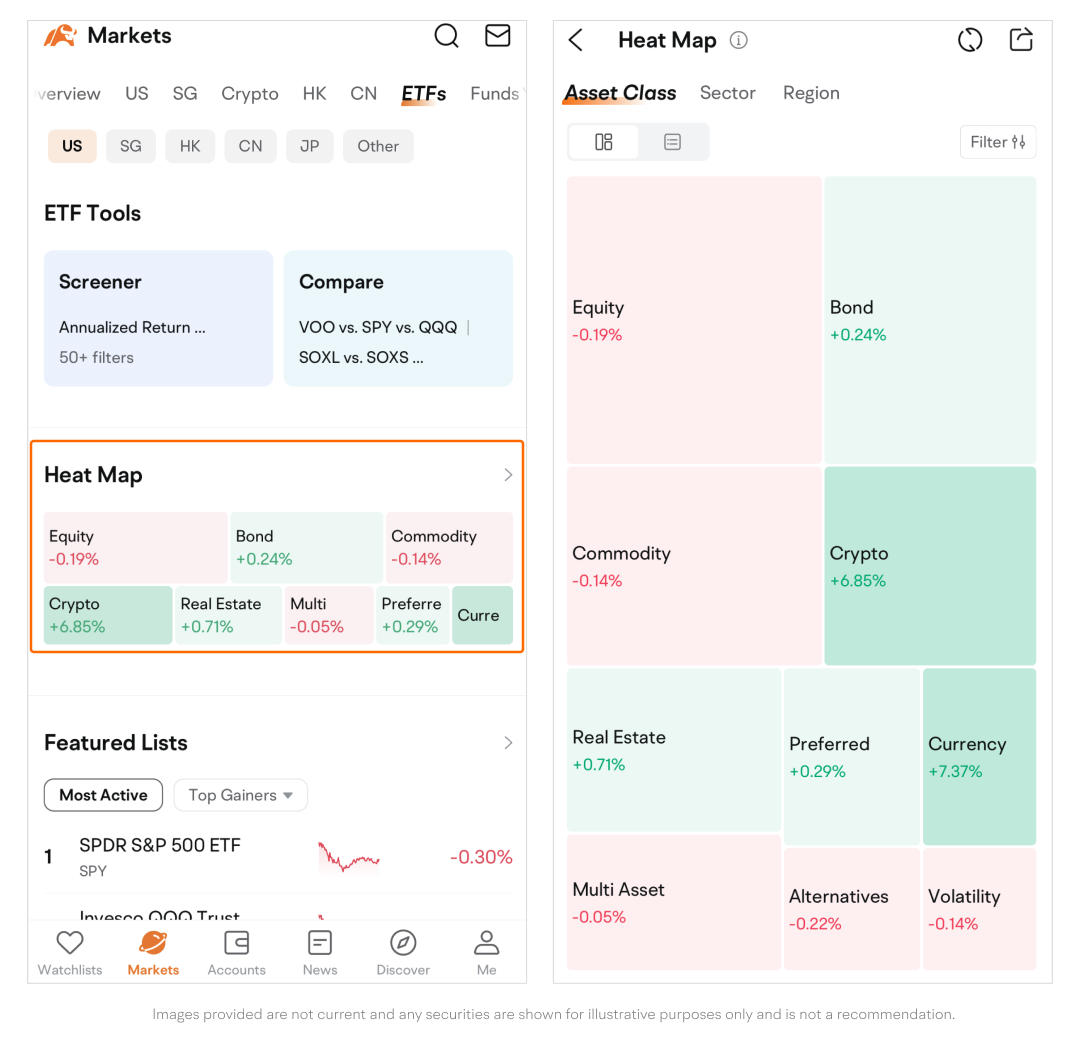Tap the green Crypto +6.85% tile
This screenshot has height=1044, width=1080.
click(x=929, y=566)
